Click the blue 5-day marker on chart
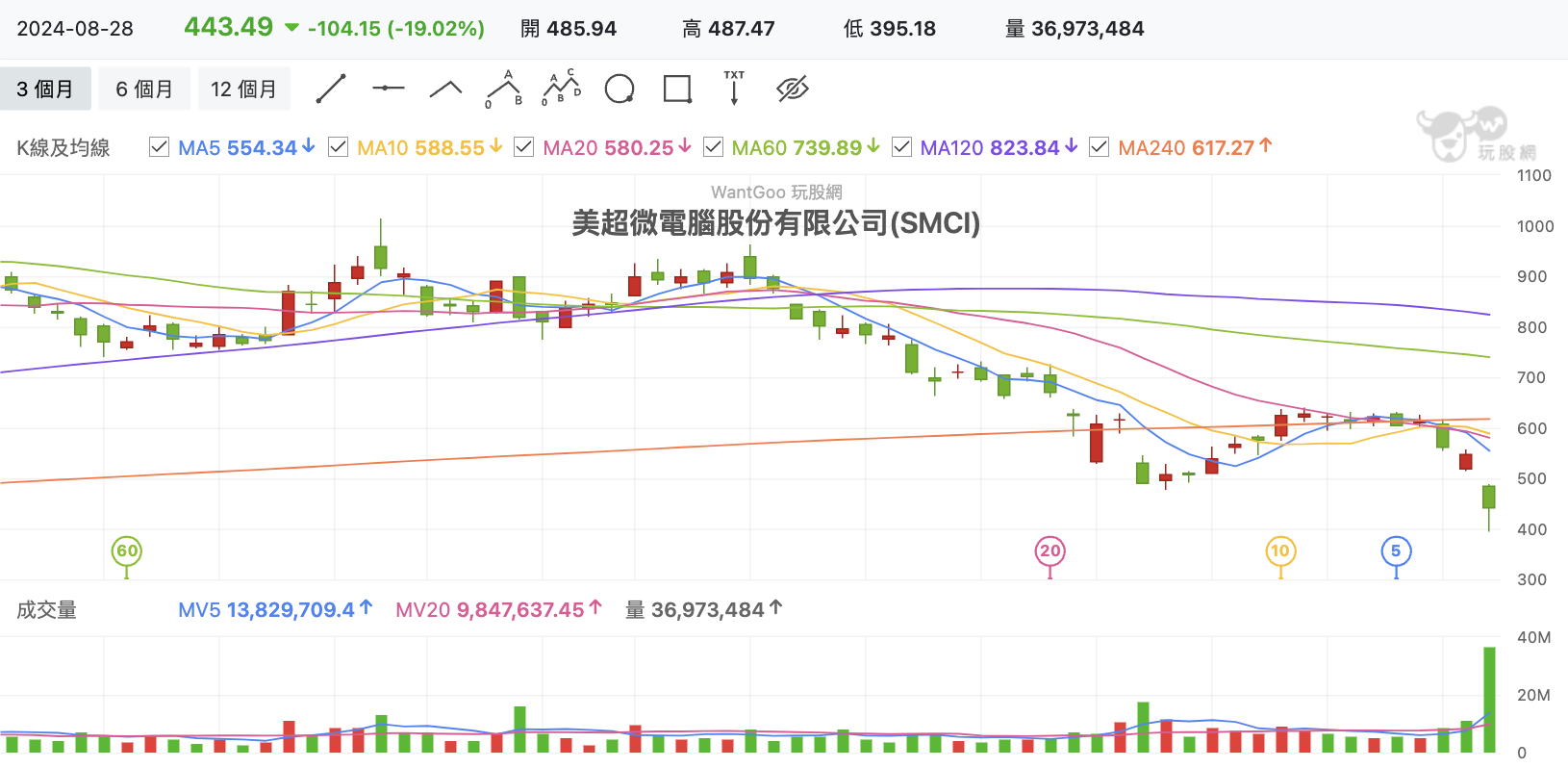 point(1396,551)
